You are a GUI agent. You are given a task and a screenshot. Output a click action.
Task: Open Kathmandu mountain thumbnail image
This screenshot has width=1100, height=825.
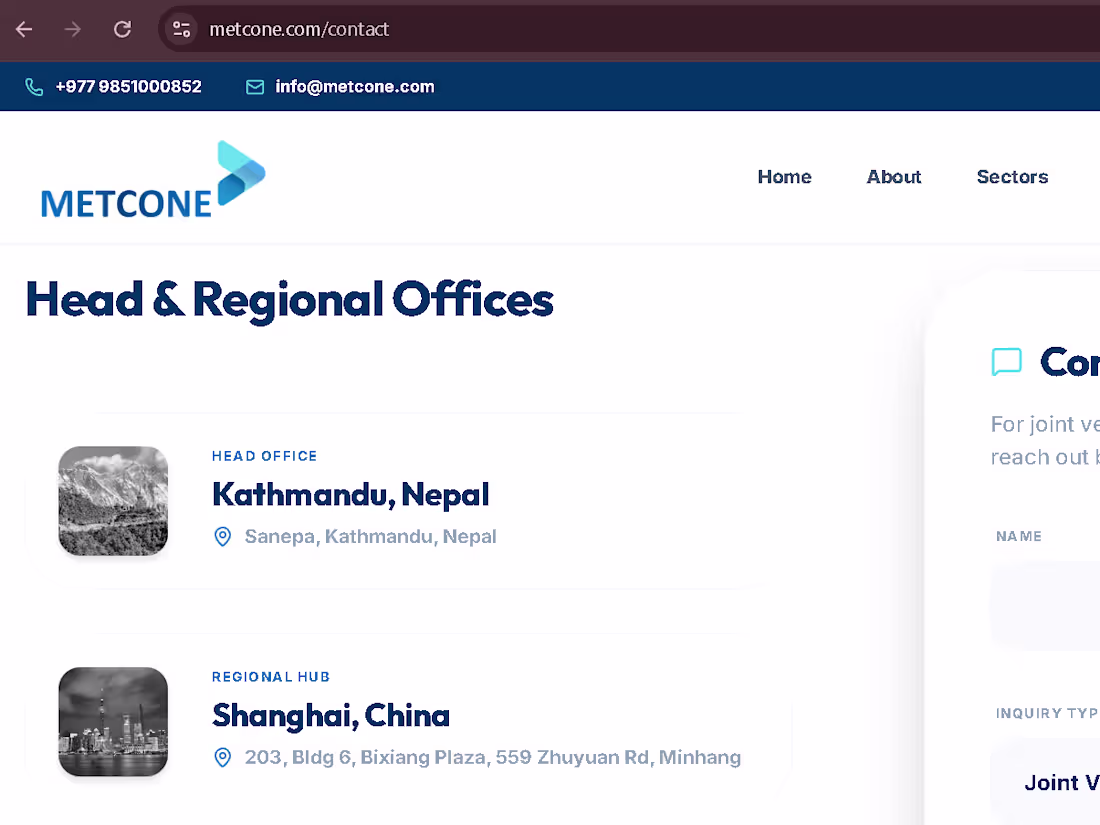[113, 501]
